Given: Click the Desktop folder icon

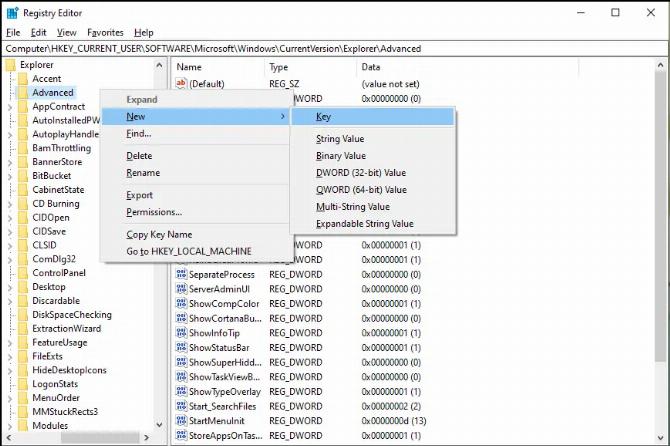Looking at the screenshot, I should 23,287.
